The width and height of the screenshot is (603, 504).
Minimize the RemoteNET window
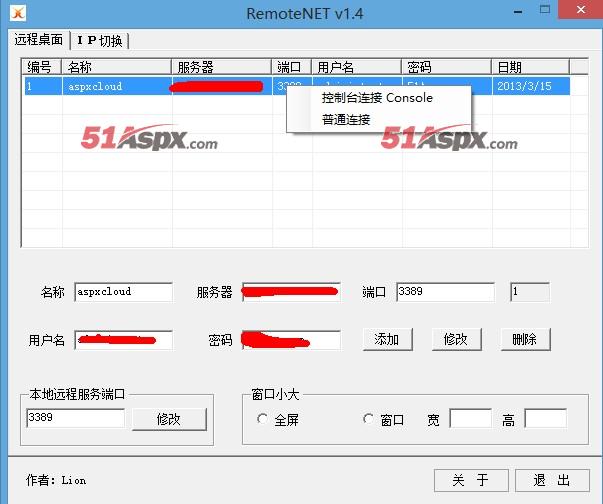pyautogui.click(x=518, y=11)
